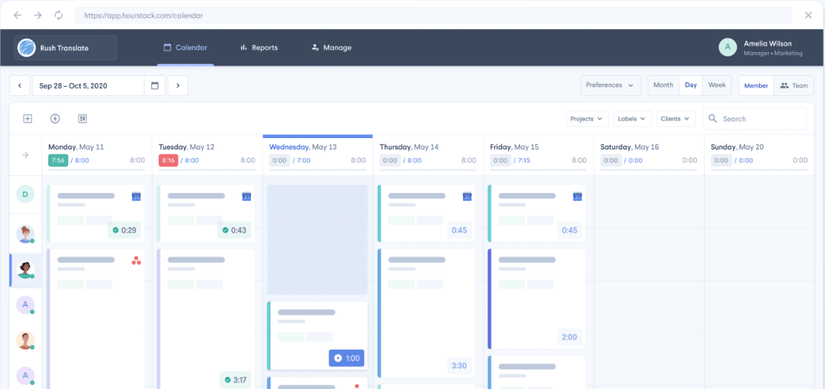Screen dimensions: 825x389
Task: Open Amelia Wilson's avatar menu
Action: pyautogui.click(x=728, y=47)
